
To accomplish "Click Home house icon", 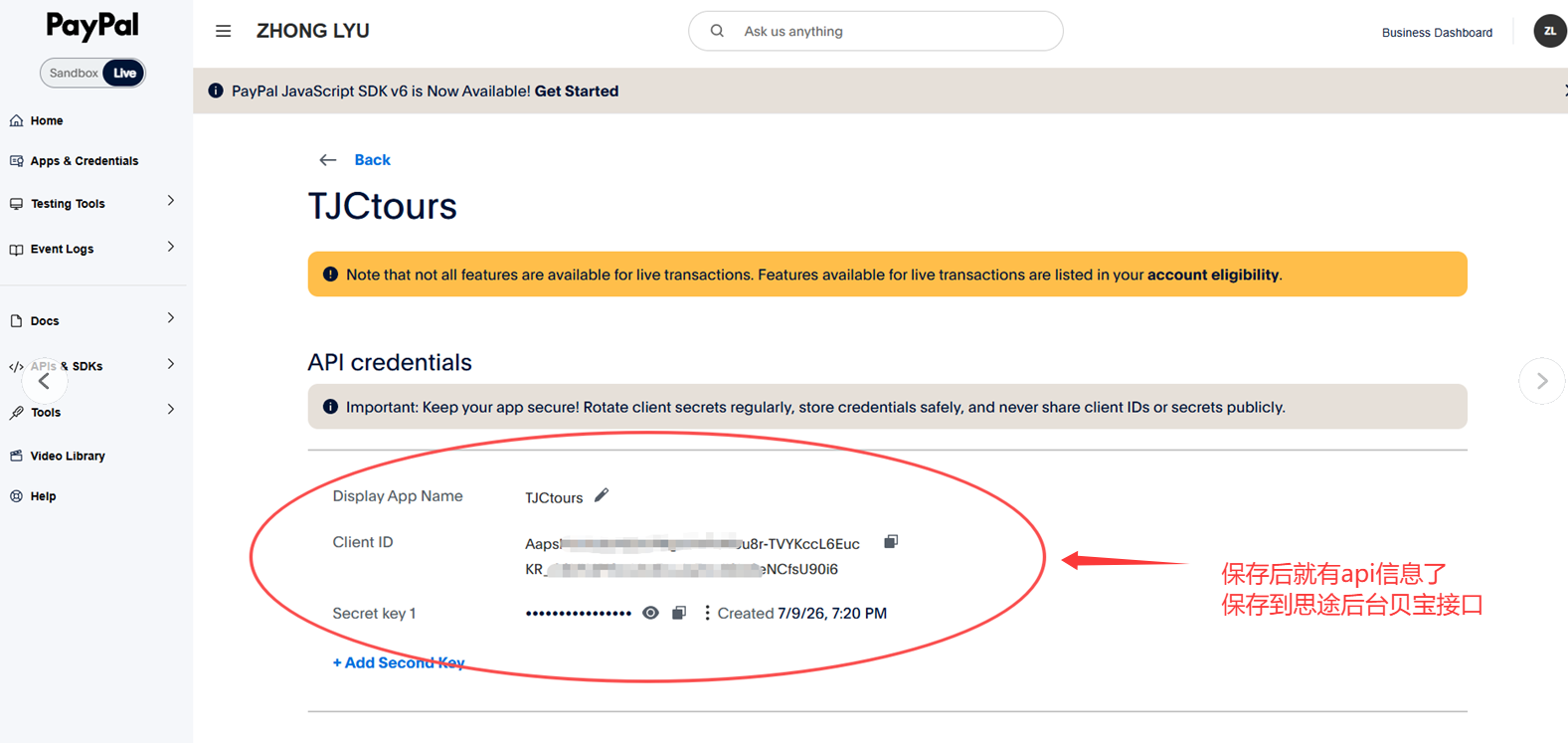I will [16, 120].
